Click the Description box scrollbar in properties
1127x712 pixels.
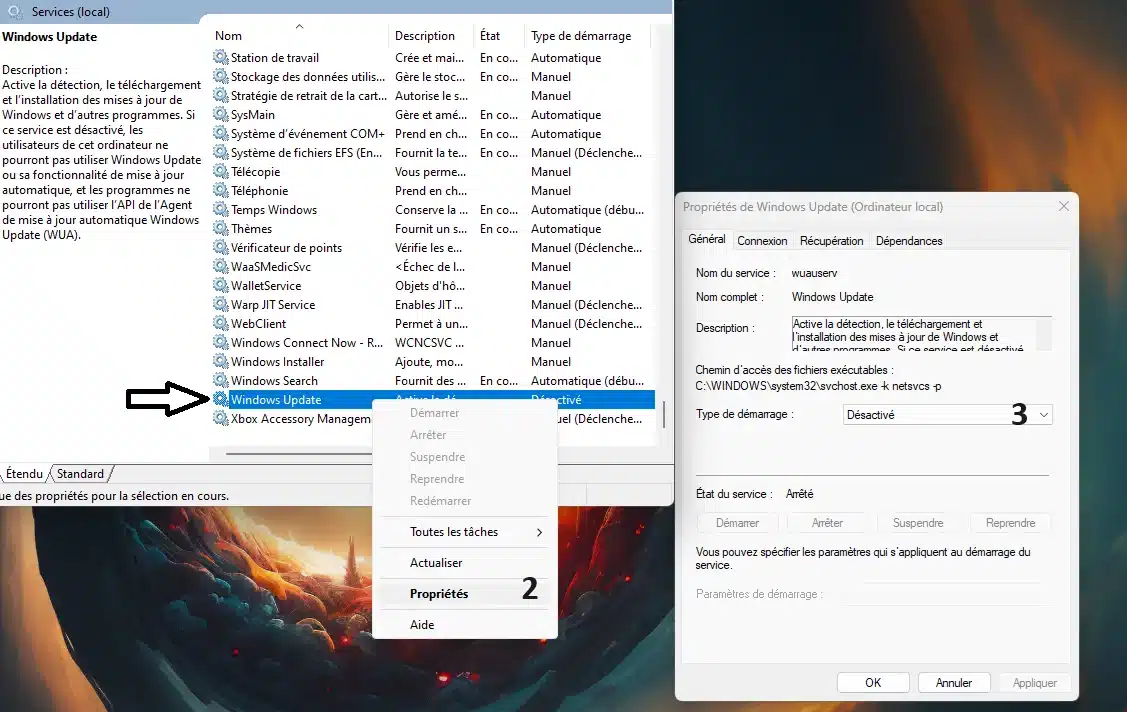coord(1044,333)
